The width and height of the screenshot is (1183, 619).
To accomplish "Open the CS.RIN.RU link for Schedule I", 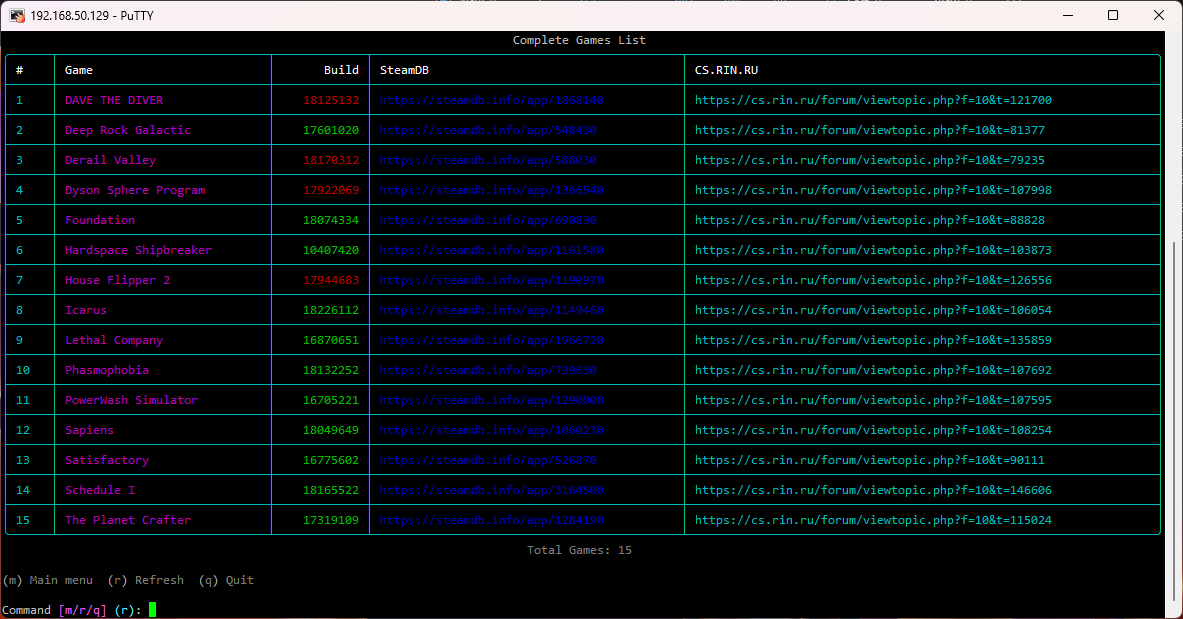I will [873, 490].
